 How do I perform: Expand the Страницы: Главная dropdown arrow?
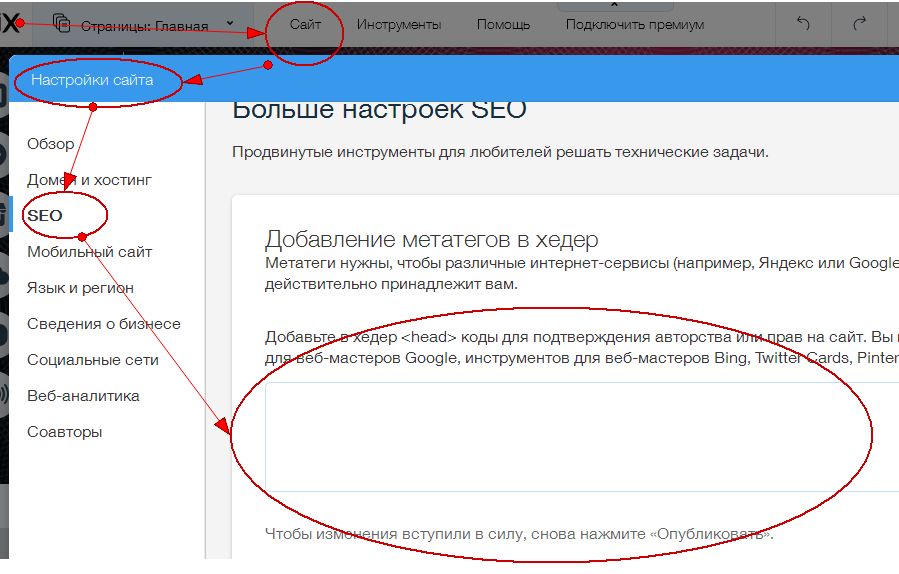coord(230,24)
